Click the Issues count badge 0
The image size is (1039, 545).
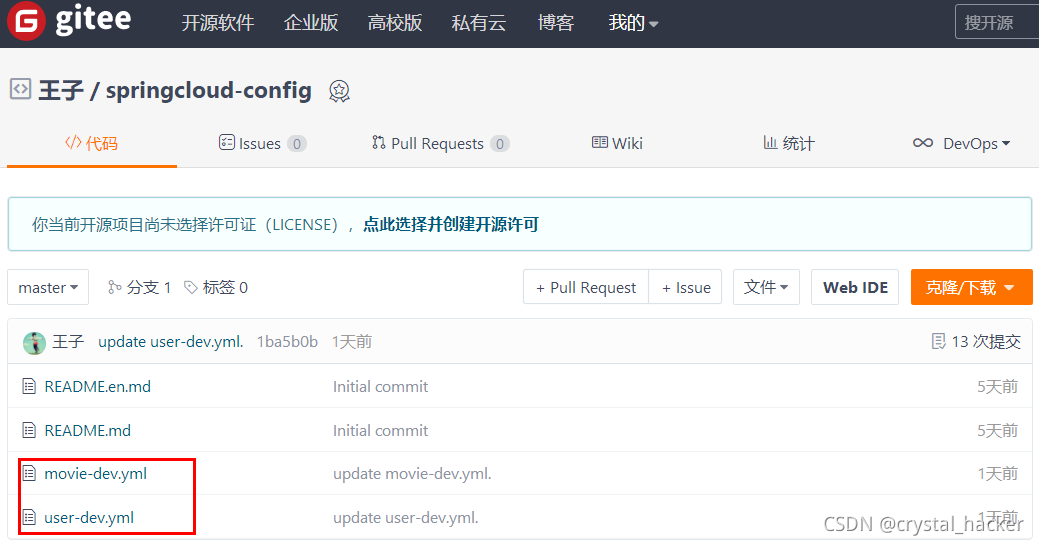297,144
